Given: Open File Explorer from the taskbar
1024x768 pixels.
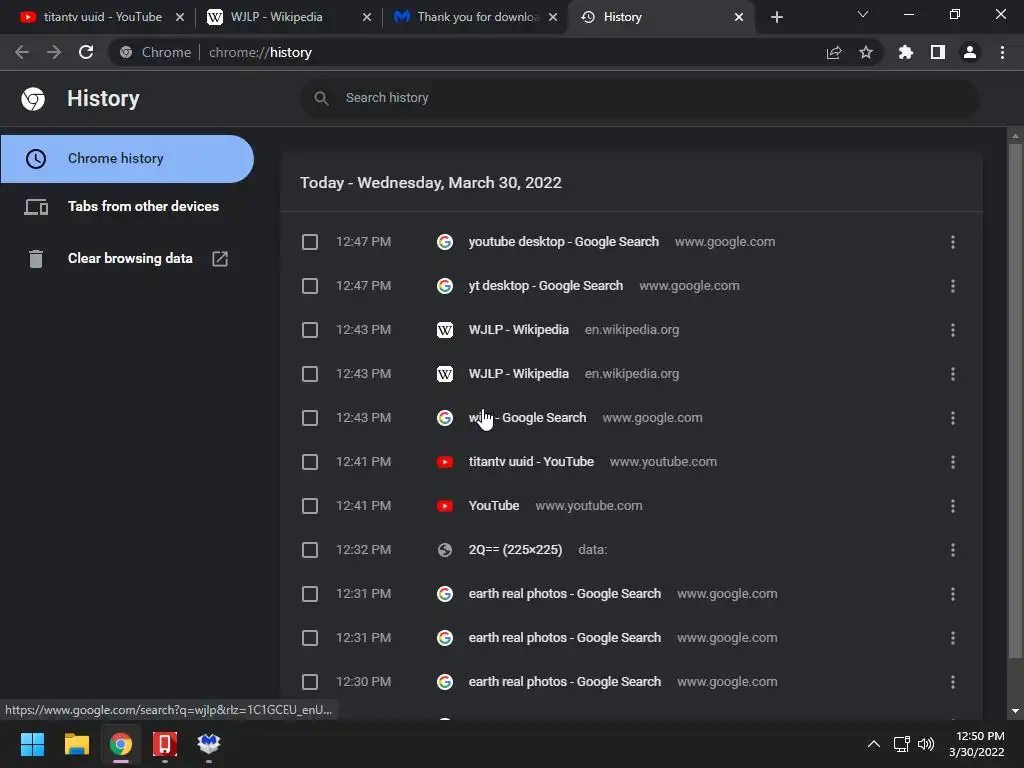Looking at the screenshot, I should coord(76,744).
